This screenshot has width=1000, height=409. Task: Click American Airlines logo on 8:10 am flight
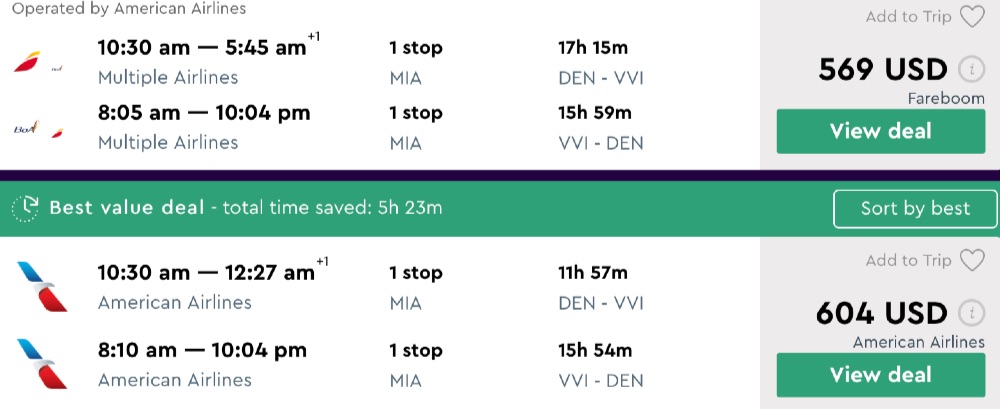pos(42,364)
